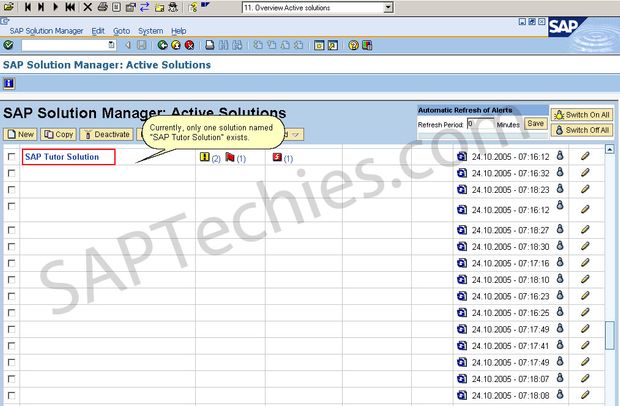Click the green Back arrow icon
This screenshot has height=406, width=620.
pos(162,45)
